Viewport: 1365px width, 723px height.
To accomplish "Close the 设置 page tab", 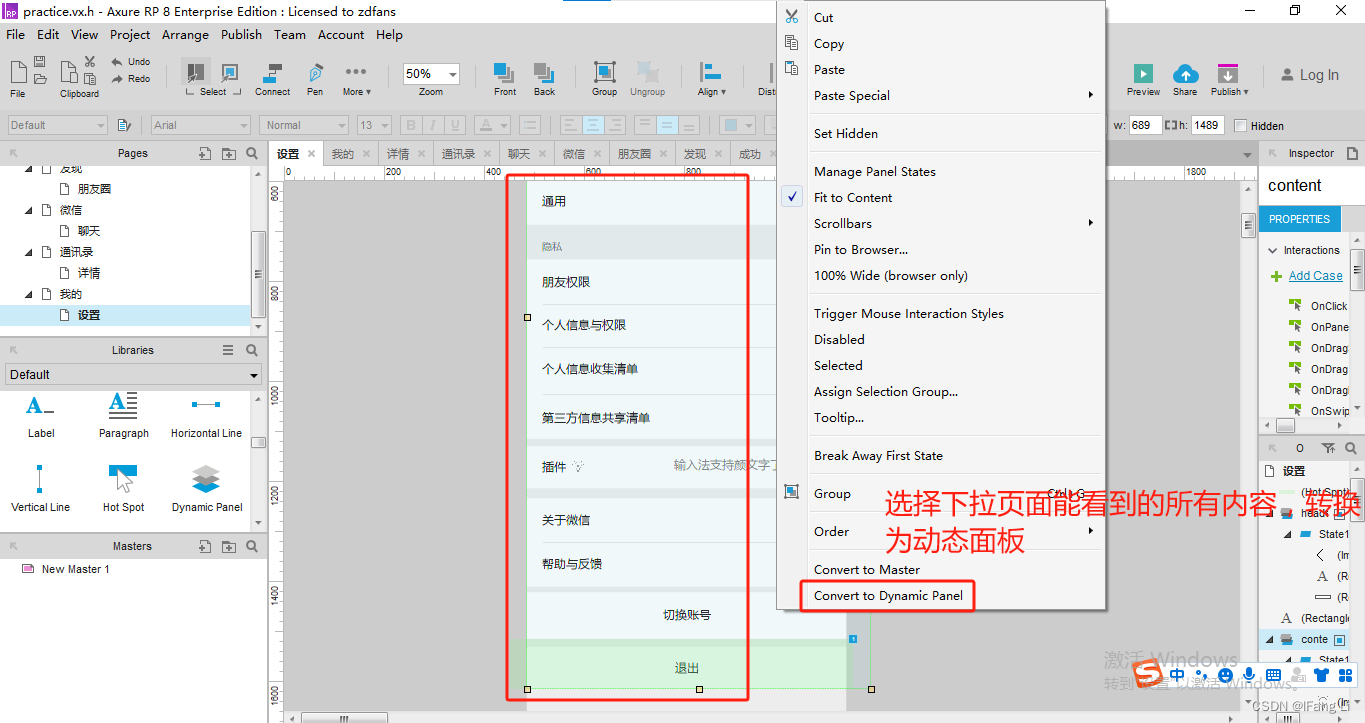I will pos(312,154).
